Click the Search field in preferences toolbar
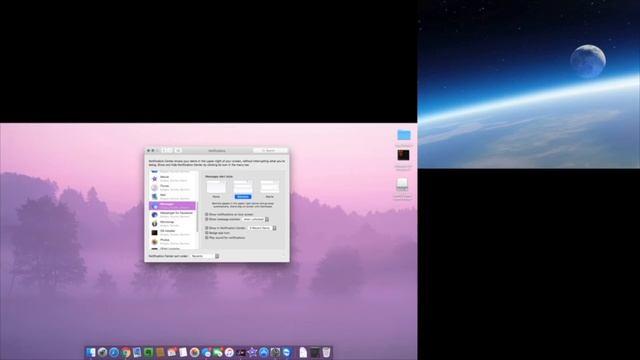 coord(270,151)
